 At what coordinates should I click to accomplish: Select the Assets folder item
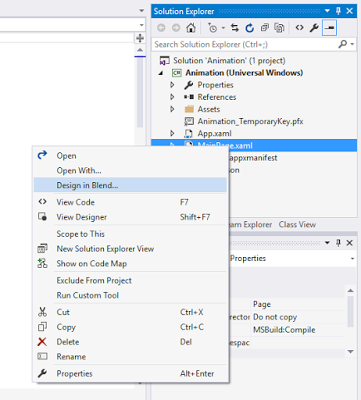click(209, 109)
